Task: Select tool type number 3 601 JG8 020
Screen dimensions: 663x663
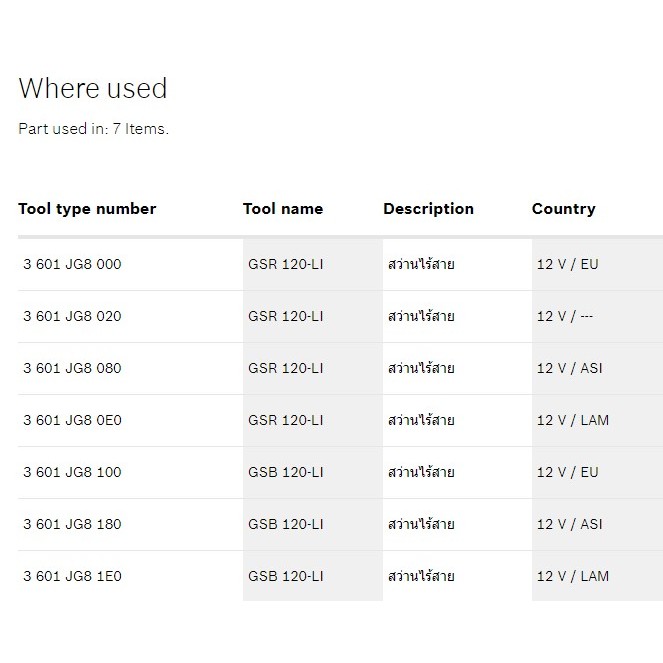Action: point(72,317)
